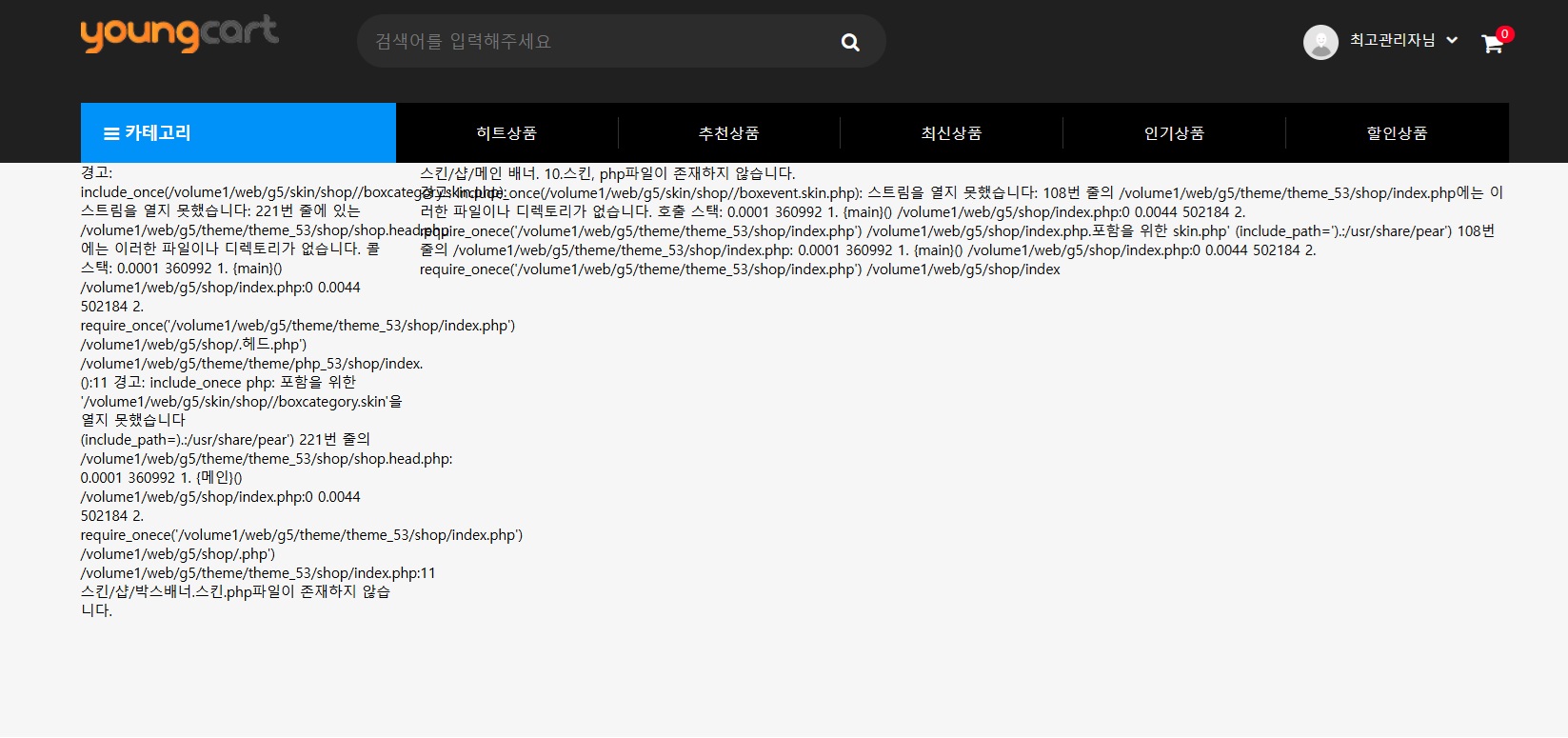1568x738 pixels.
Task: Open the 할인상품 menu item
Action: (1397, 133)
